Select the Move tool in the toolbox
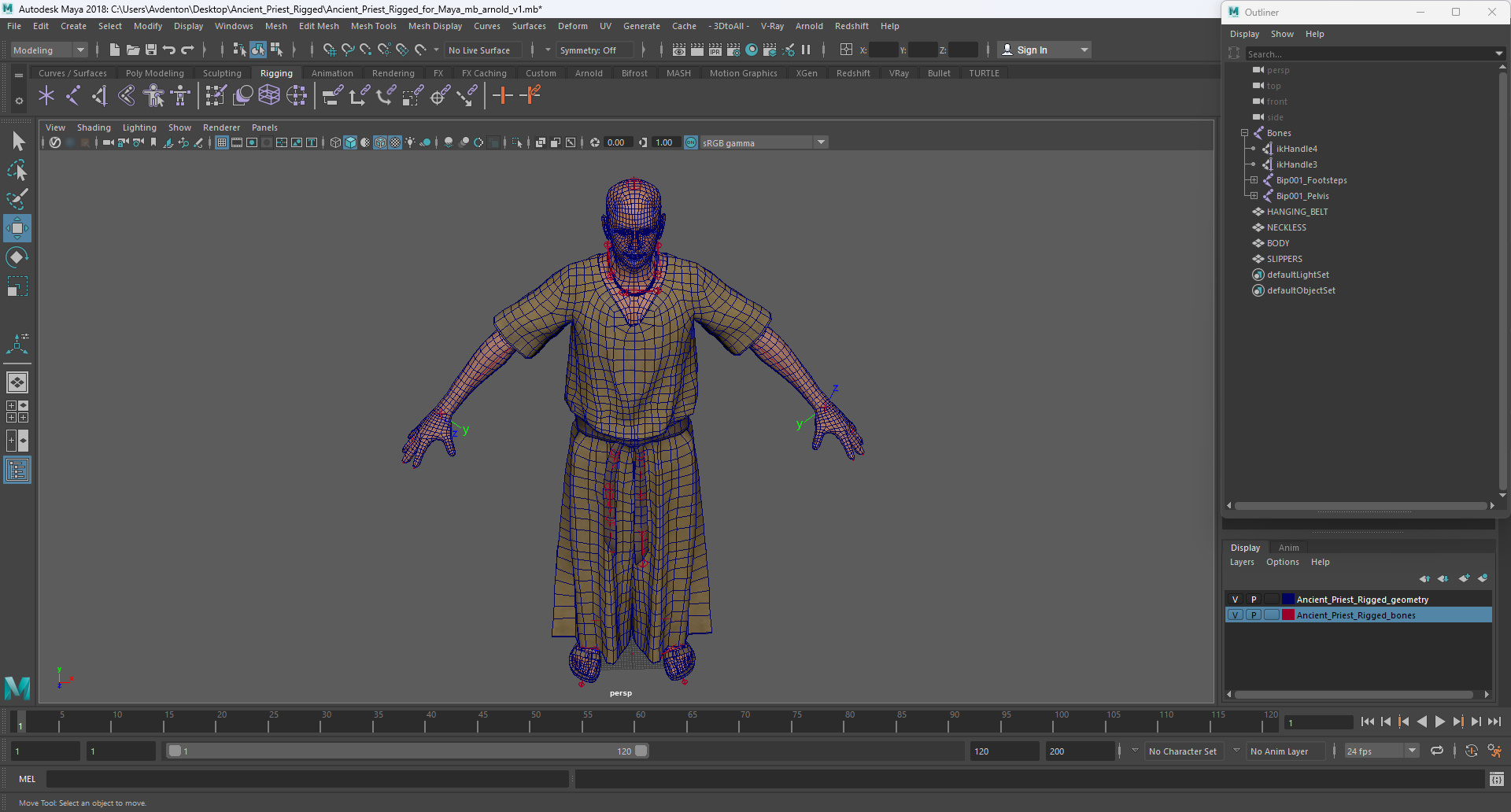1511x812 pixels. (17, 229)
